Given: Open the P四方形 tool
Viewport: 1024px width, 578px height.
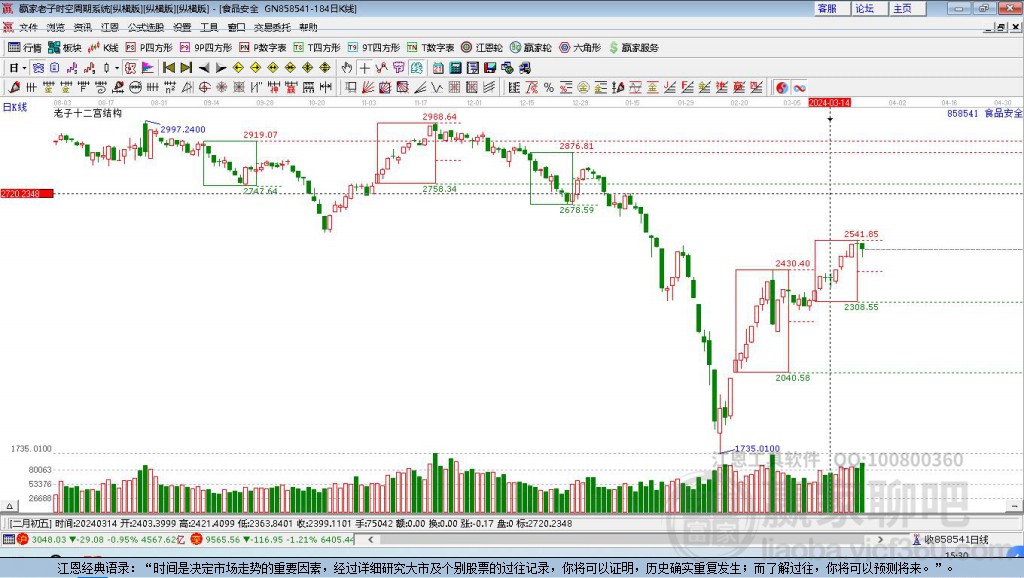Looking at the screenshot, I should [x=149, y=48].
